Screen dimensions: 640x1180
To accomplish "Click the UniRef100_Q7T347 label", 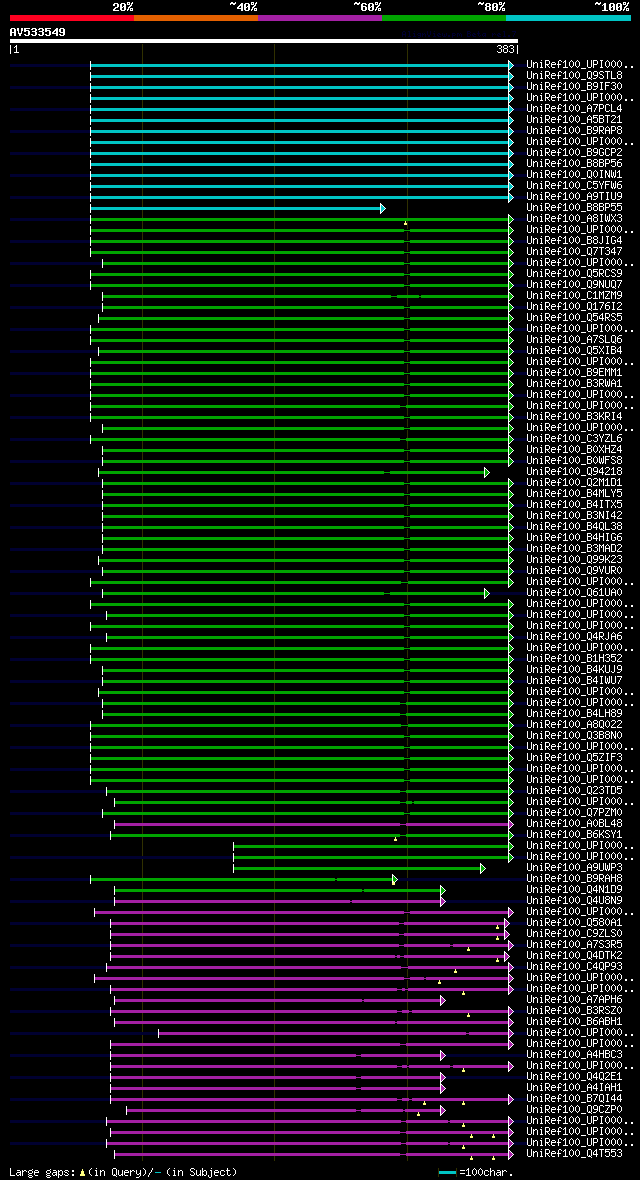I will (574, 251).
